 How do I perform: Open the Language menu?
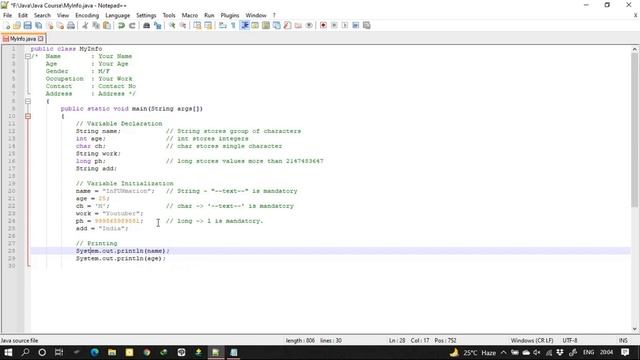click(118, 15)
